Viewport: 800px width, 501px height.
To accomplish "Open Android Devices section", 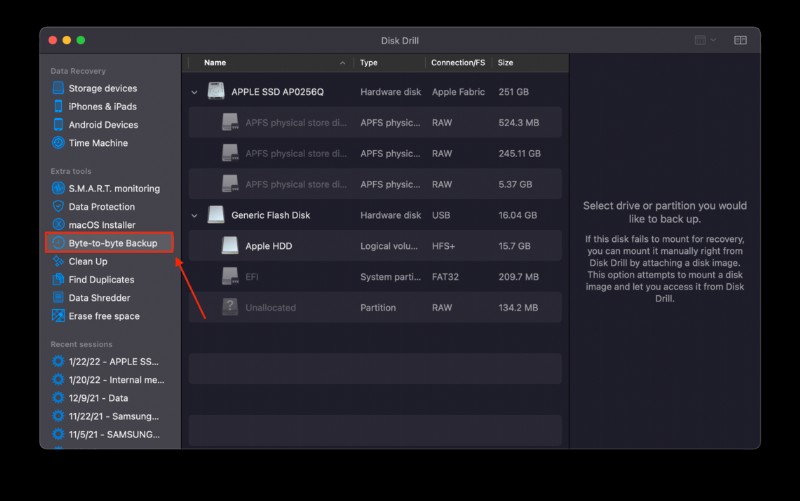I will 95,125.
